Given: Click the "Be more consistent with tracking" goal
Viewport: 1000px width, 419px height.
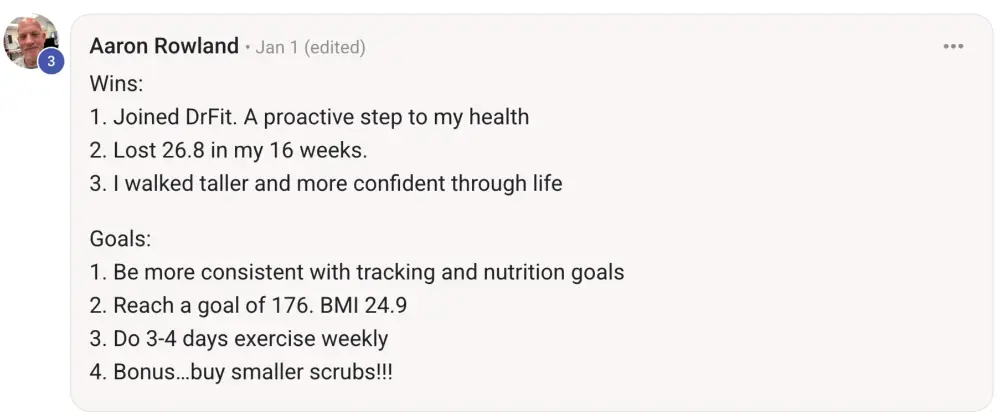Looking at the screenshot, I should pos(357,272).
